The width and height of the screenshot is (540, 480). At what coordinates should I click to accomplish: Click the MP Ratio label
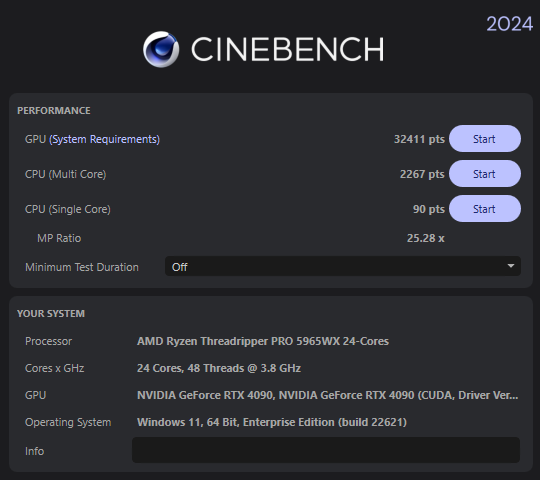coord(59,238)
